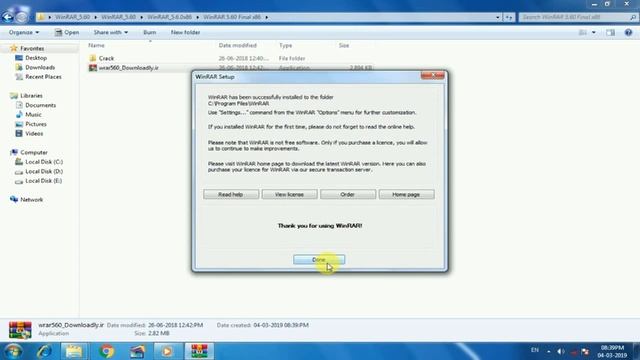Select Libraries in navigation pane
The height and width of the screenshot is (360, 640).
[x=31, y=96]
